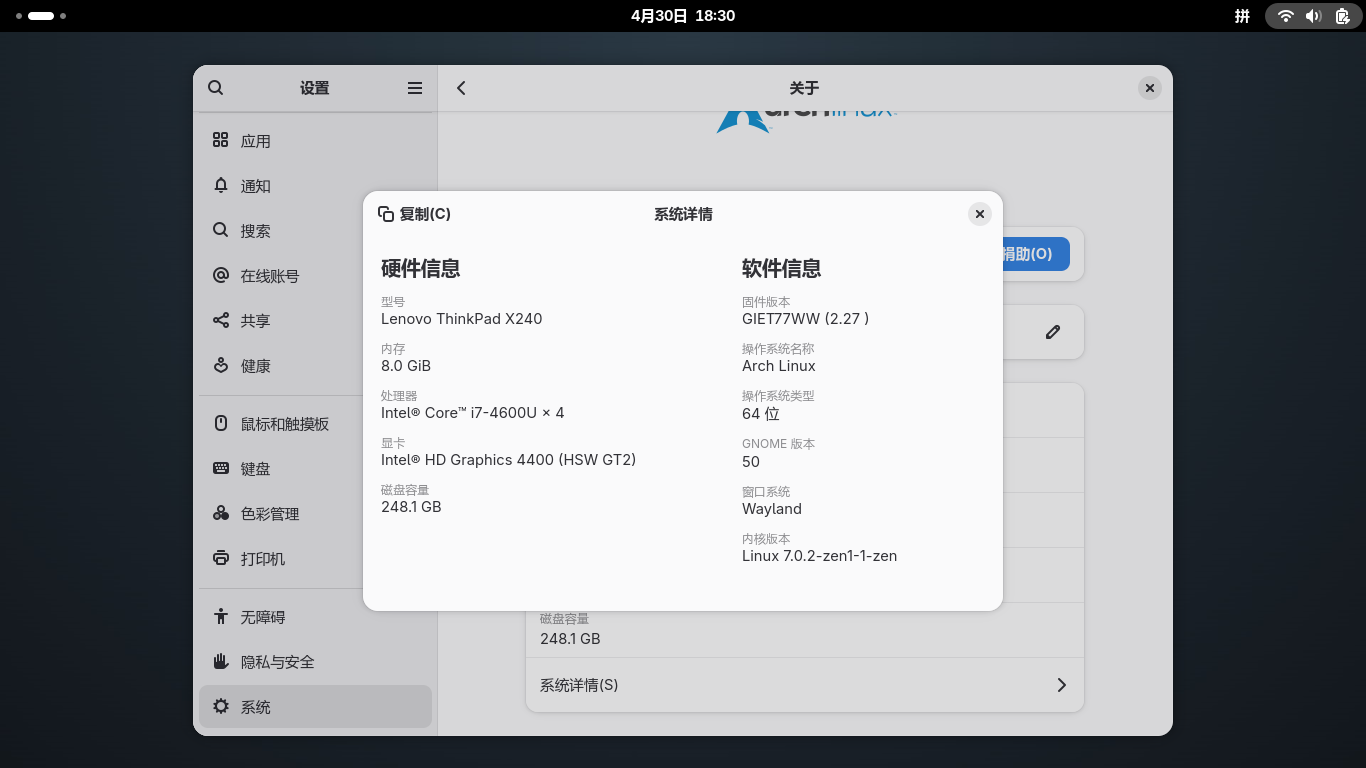Select 鼠标和触摸板 in the sidebar
Image resolution: width=1366 pixels, height=768 pixels.
(284, 424)
